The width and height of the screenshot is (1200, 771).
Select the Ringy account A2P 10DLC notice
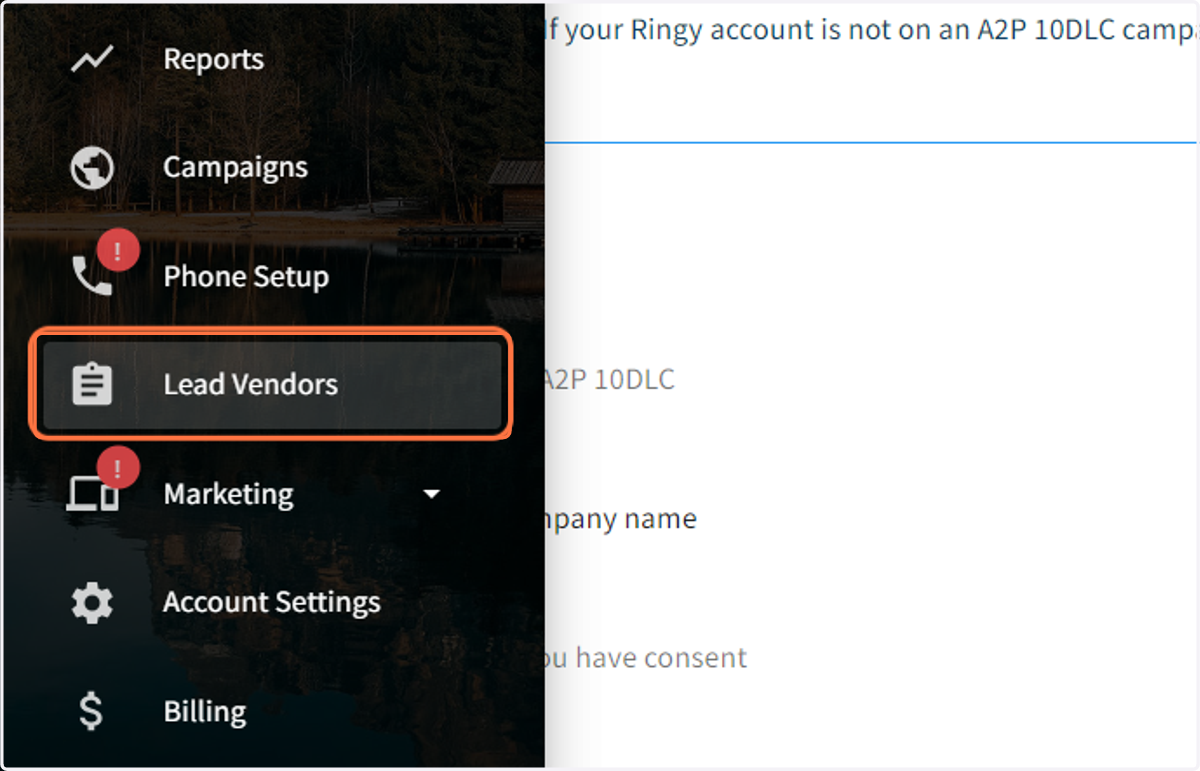point(869,30)
